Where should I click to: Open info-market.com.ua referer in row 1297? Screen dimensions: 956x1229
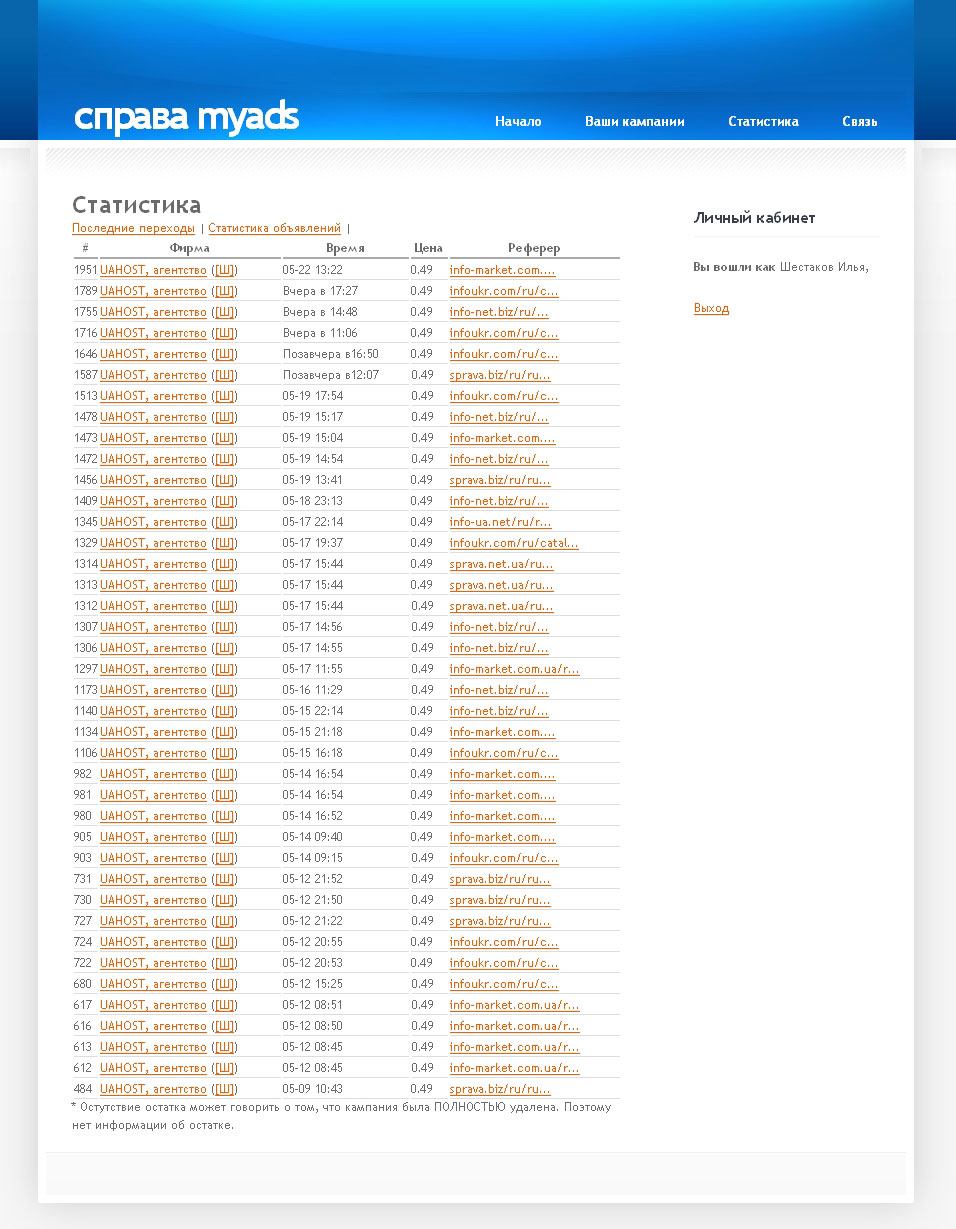click(x=515, y=669)
